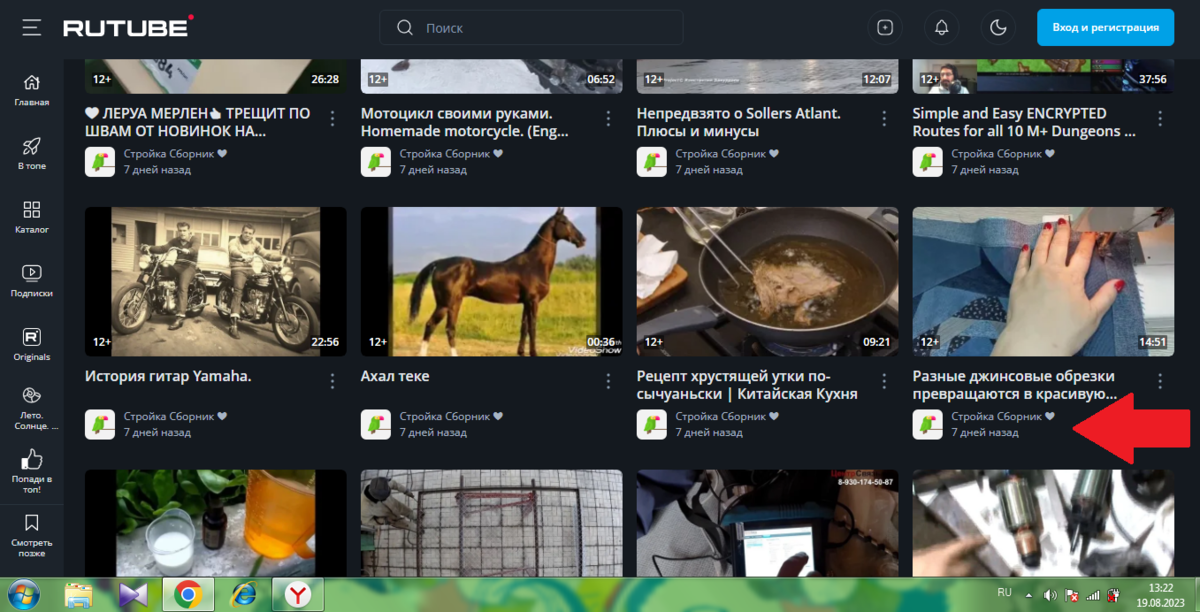Click Вход и регистрация button
Viewport: 1200px width, 612px height.
click(x=1105, y=28)
